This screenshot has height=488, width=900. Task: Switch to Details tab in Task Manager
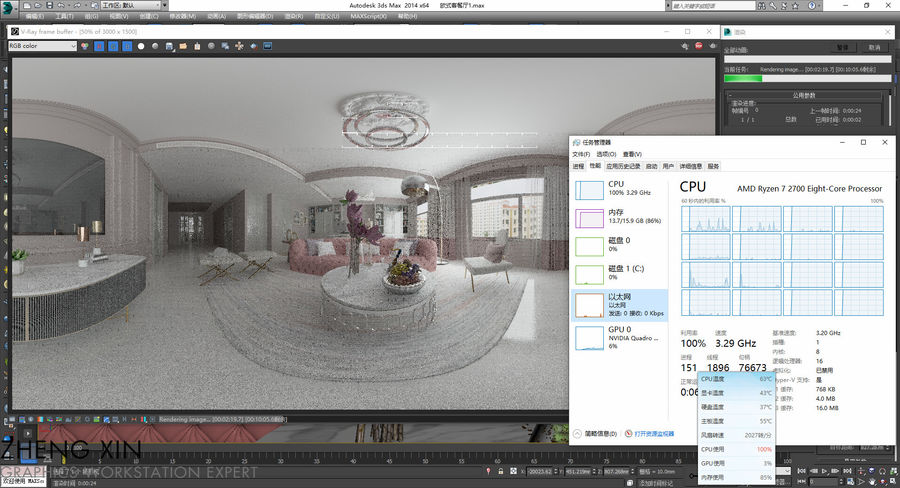pyautogui.click(x=690, y=166)
